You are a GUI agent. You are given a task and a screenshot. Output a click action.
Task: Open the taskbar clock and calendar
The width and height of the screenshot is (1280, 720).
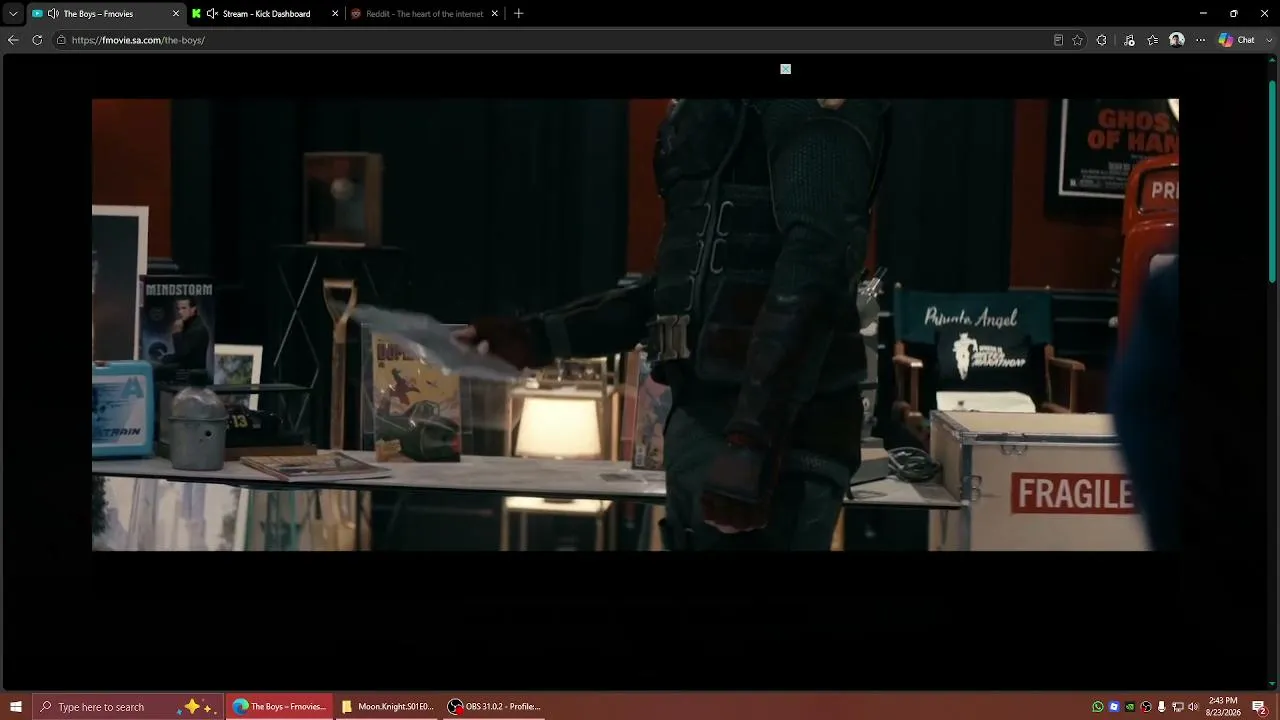click(1223, 707)
